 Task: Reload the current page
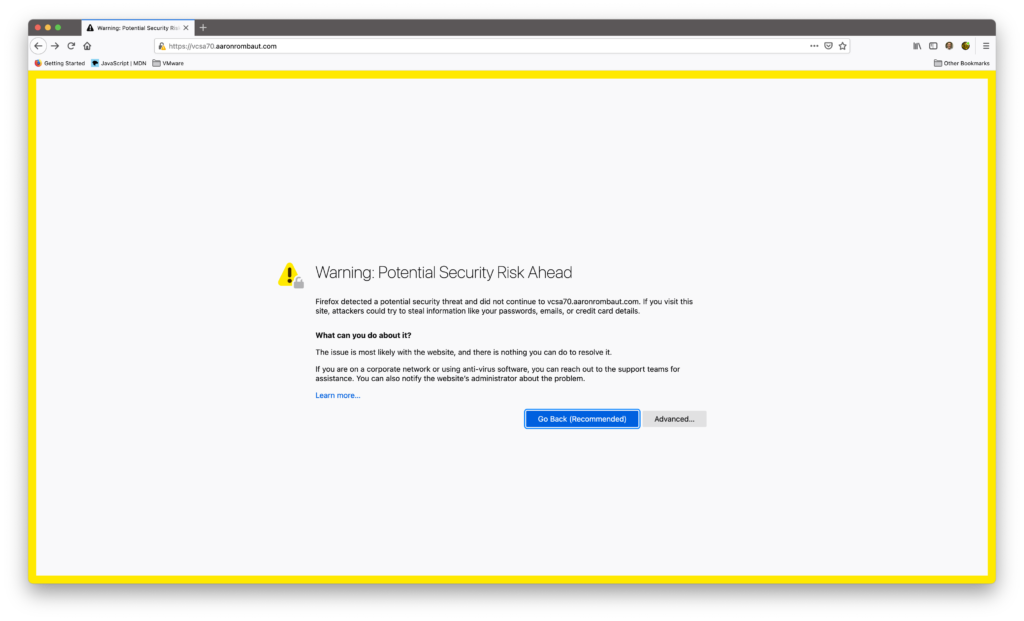point(71,46)
